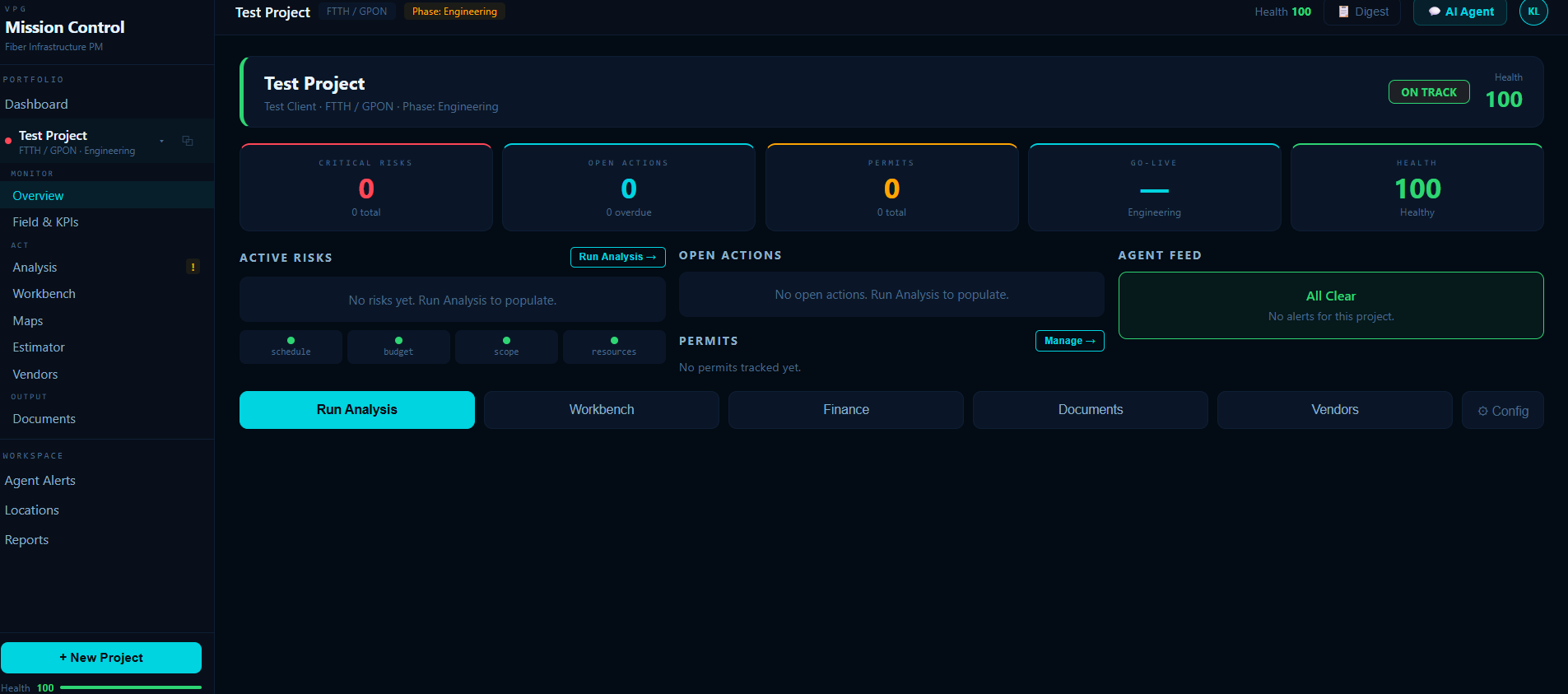Click the Go-Live summary card
Screen dimensions: 1568x694
1154,187
